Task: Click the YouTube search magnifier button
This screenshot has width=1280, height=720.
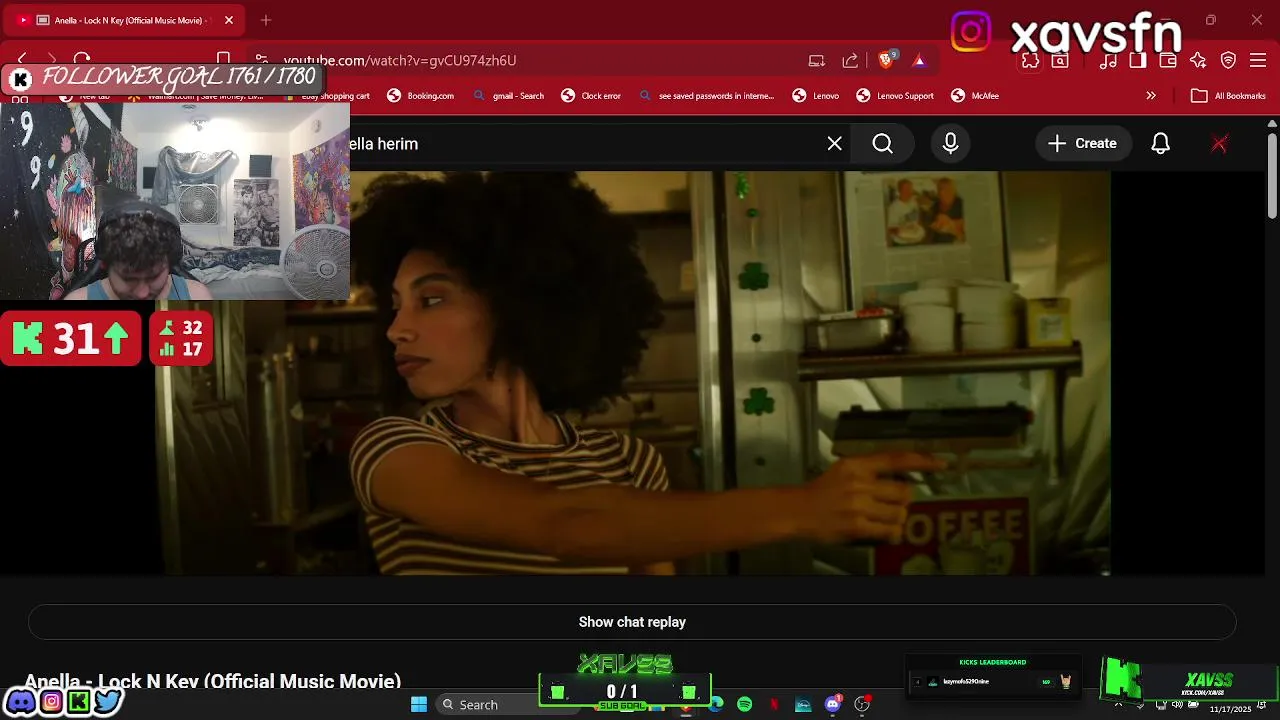Action: [883, 144]
